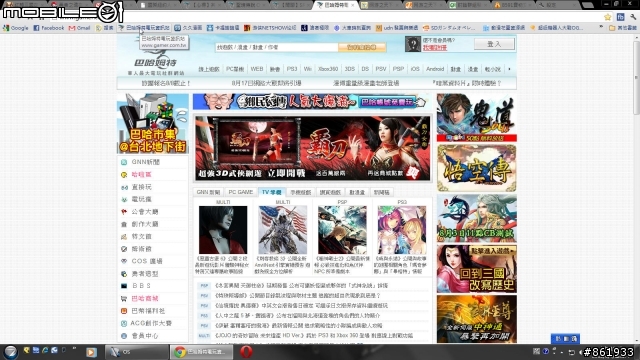Open Chrome's wrench settings menu

632,17
